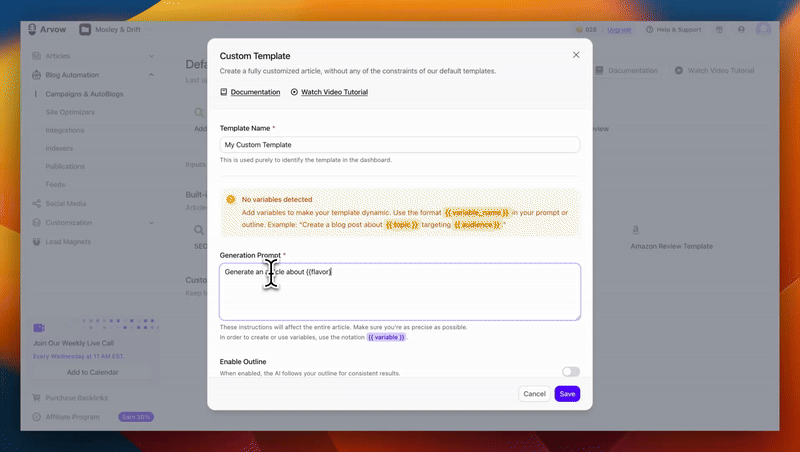800x452 pixels.
Task: Expand the Articles sidebar section
Action: point(151,56)
